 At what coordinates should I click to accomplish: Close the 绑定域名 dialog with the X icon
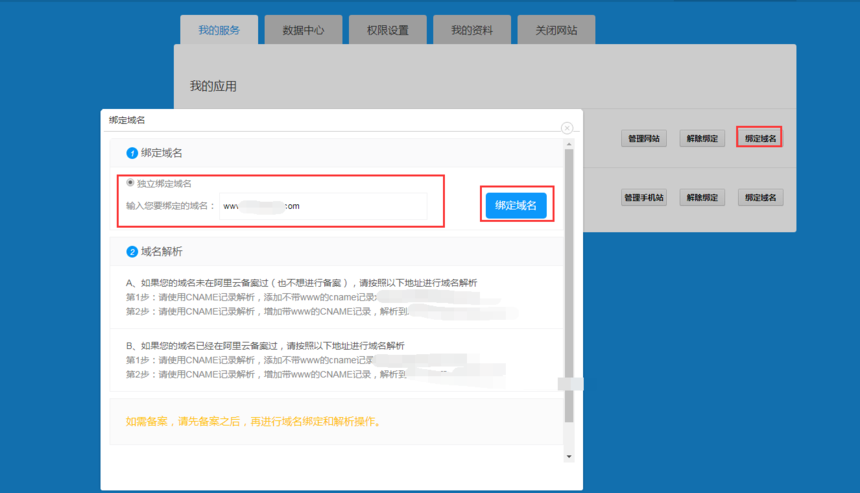[567, 128]
